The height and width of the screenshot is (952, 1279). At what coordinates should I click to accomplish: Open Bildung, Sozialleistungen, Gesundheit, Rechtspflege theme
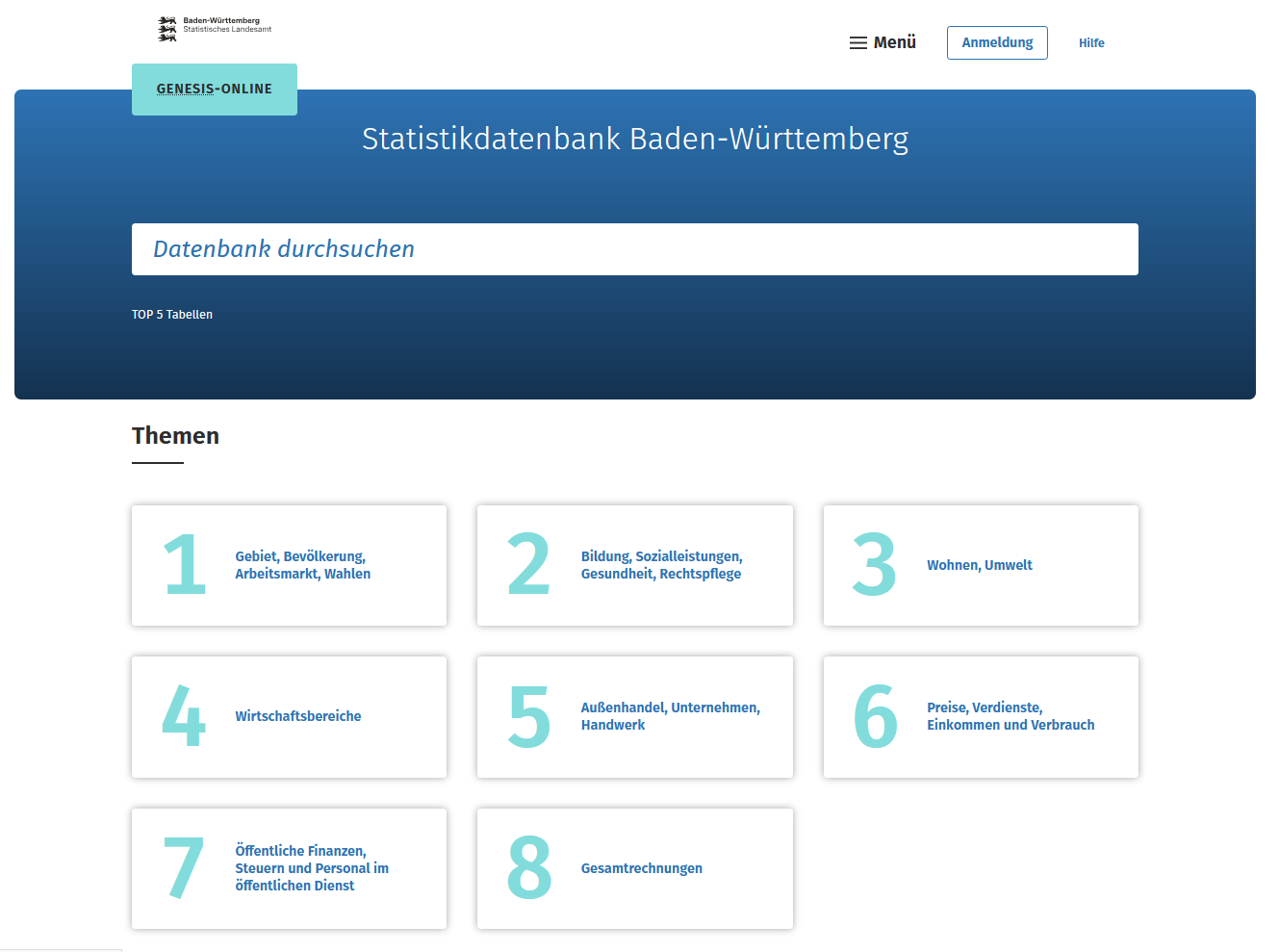[661, 565]
